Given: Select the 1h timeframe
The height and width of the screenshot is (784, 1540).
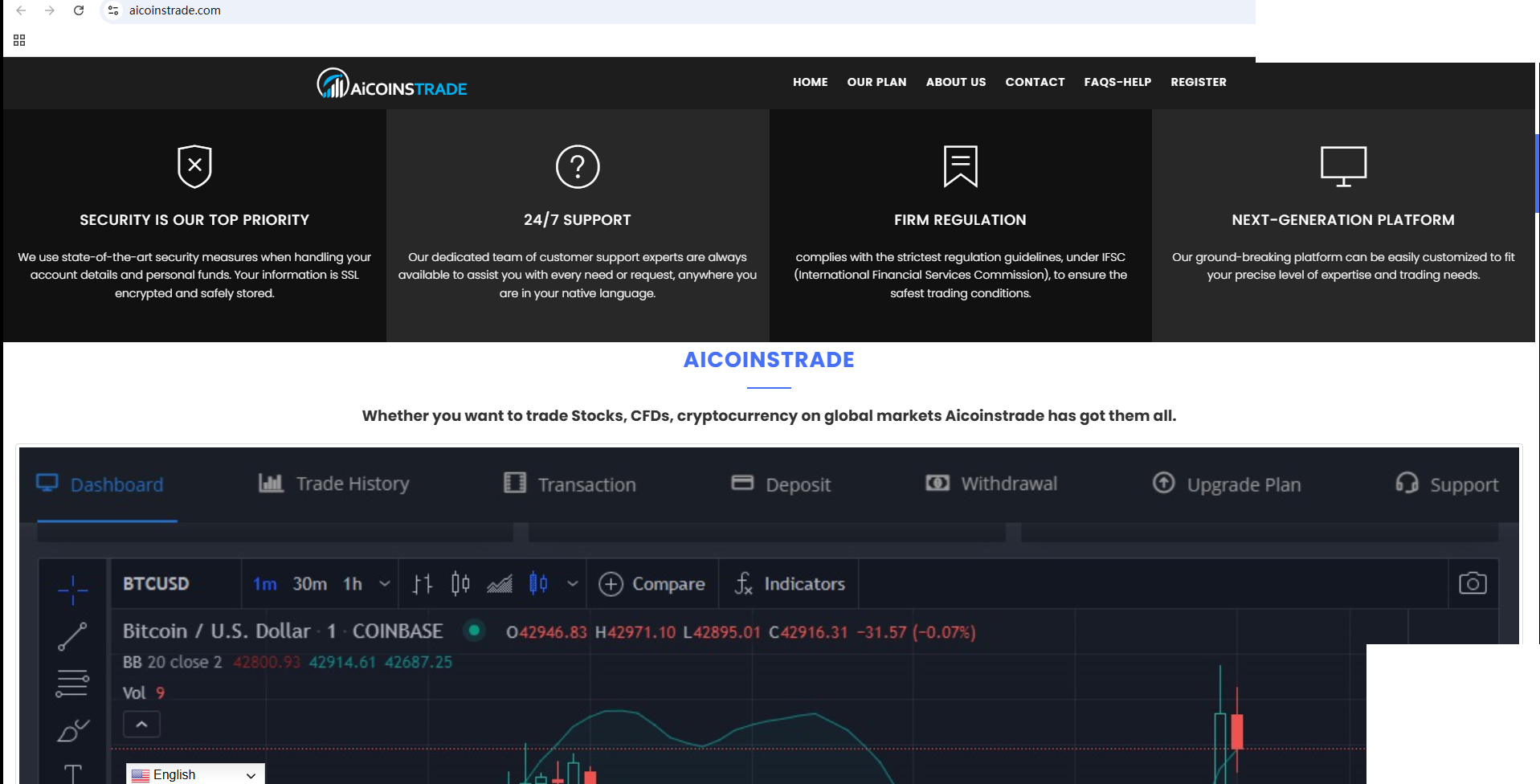Looking at the screenshot, I should click(353, 584).
